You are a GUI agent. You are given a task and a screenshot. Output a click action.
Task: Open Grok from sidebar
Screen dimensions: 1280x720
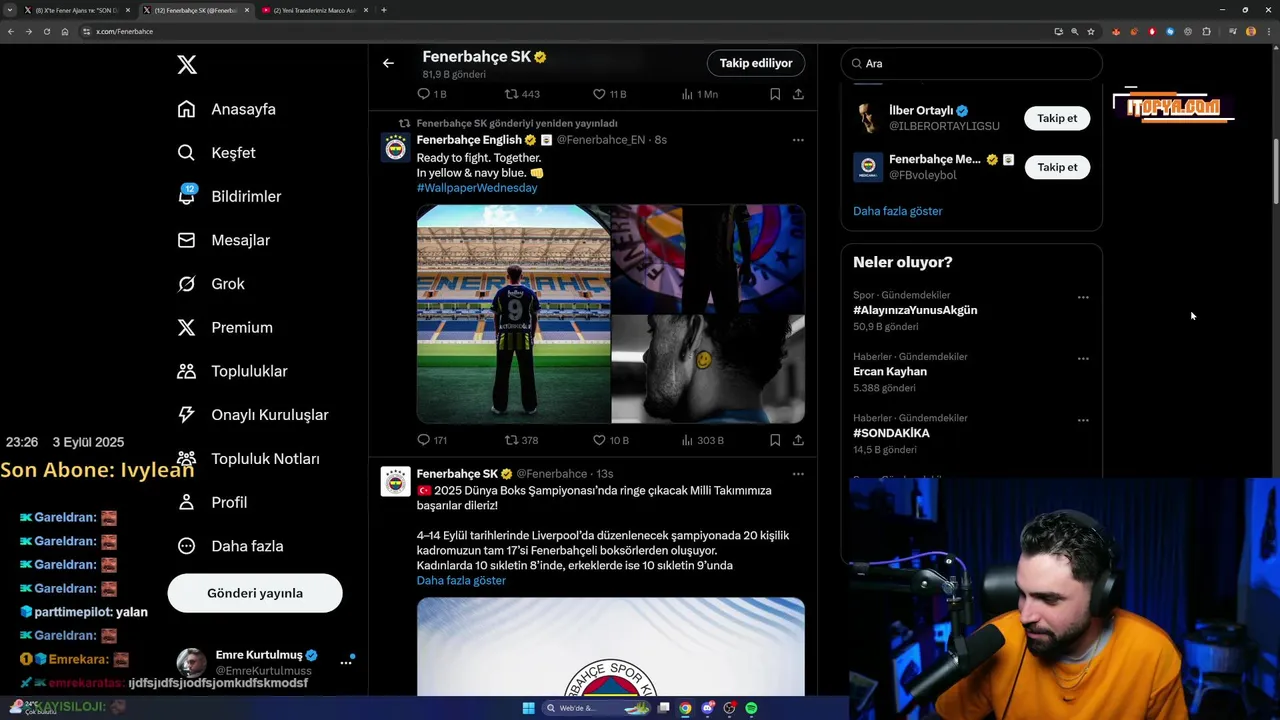(210, 284)
